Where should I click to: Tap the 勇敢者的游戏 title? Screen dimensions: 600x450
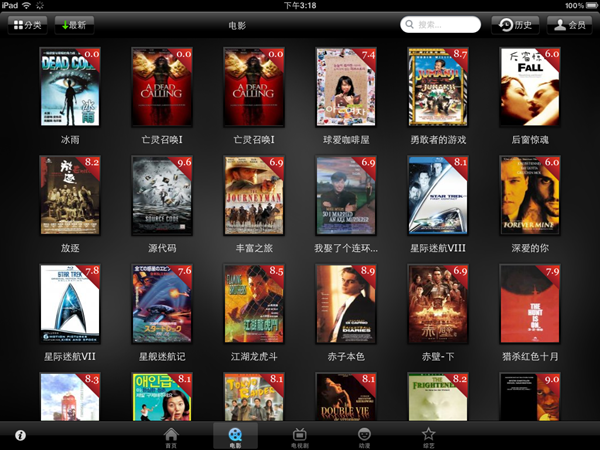pyautogui.click(x=438, y=140)
